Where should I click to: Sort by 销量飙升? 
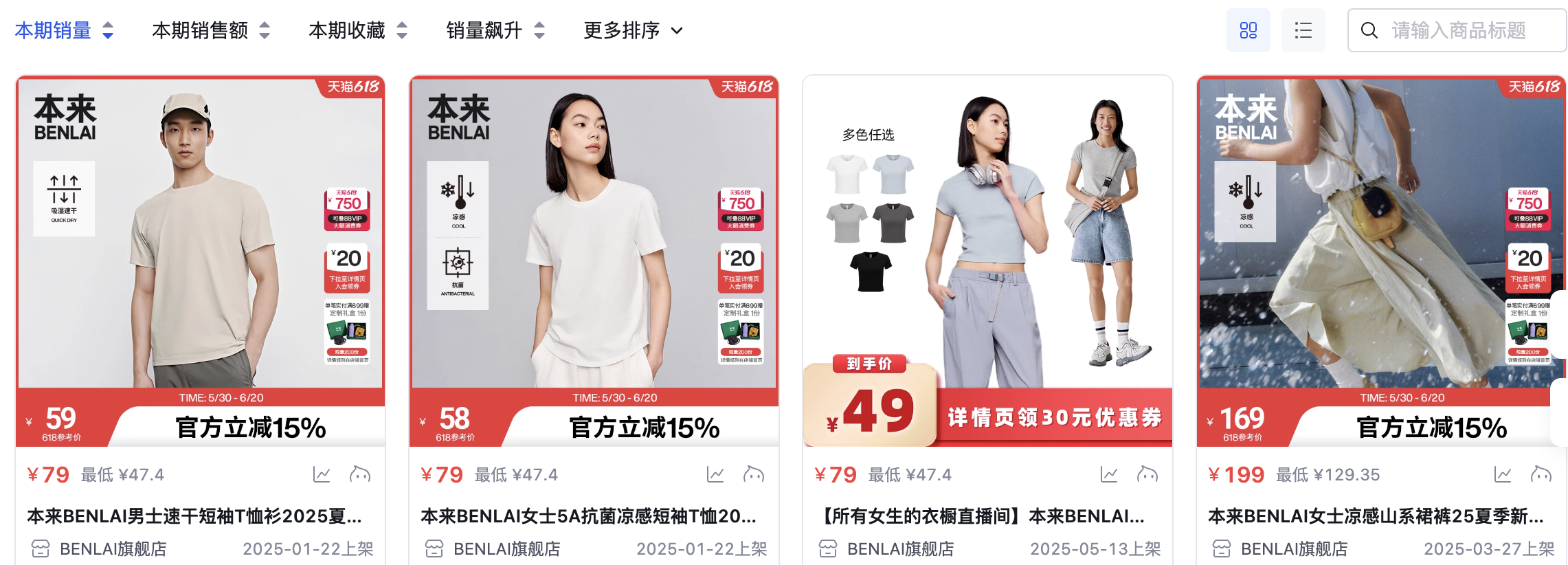pos(495,30)
